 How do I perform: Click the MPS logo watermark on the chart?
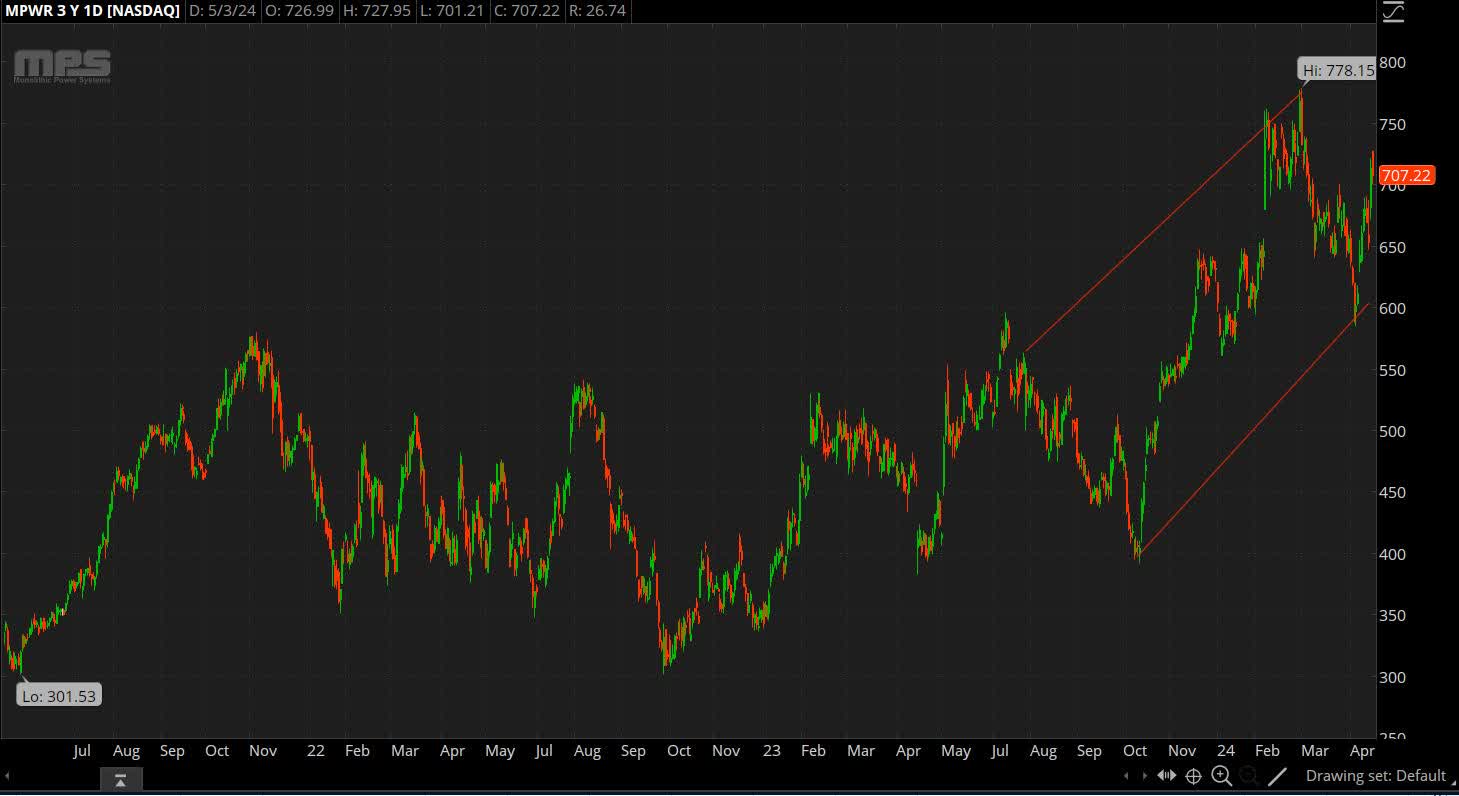coord(62,67)
